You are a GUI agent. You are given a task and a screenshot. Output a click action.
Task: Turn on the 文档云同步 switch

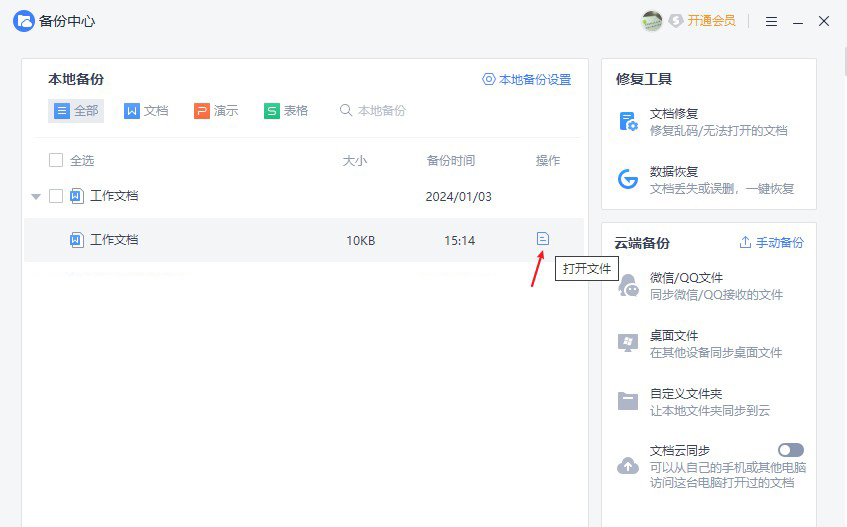click(x=791, y=450)
